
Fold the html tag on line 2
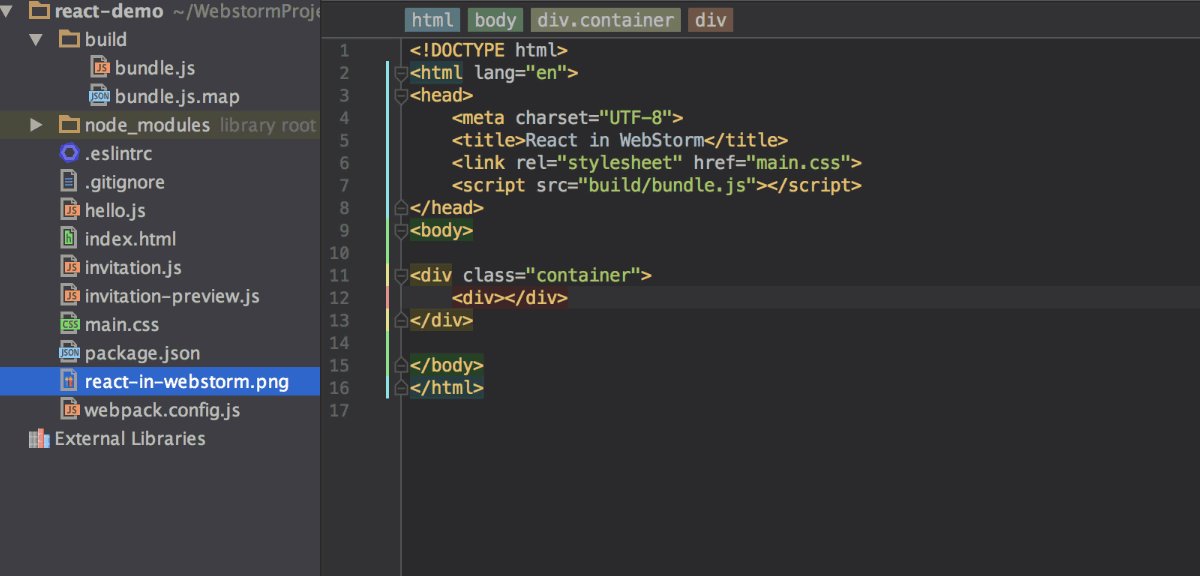[x=401, y=73]
